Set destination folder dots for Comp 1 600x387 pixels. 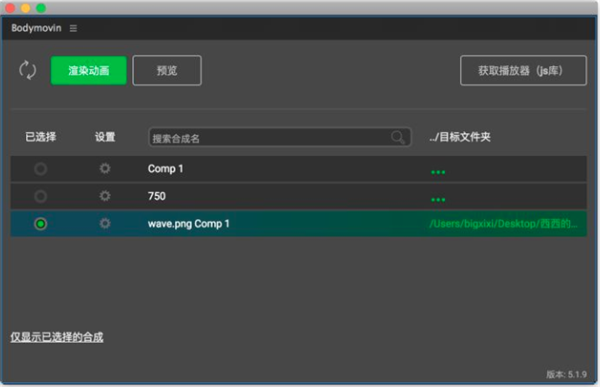[x=438, y=172]
